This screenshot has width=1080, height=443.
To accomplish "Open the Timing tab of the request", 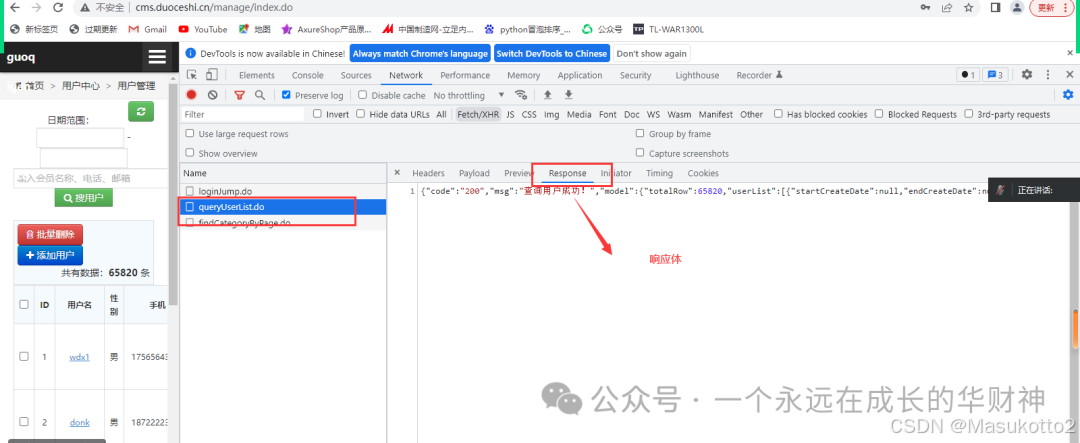I will pos(659,173).
